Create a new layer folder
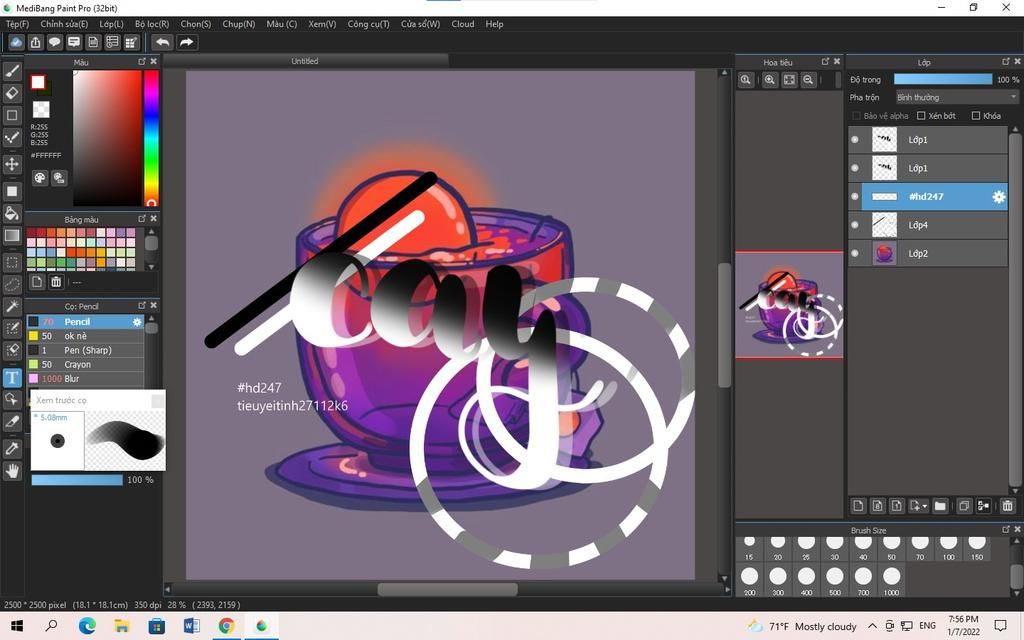Screen dimensions: 1024x640 940,506
